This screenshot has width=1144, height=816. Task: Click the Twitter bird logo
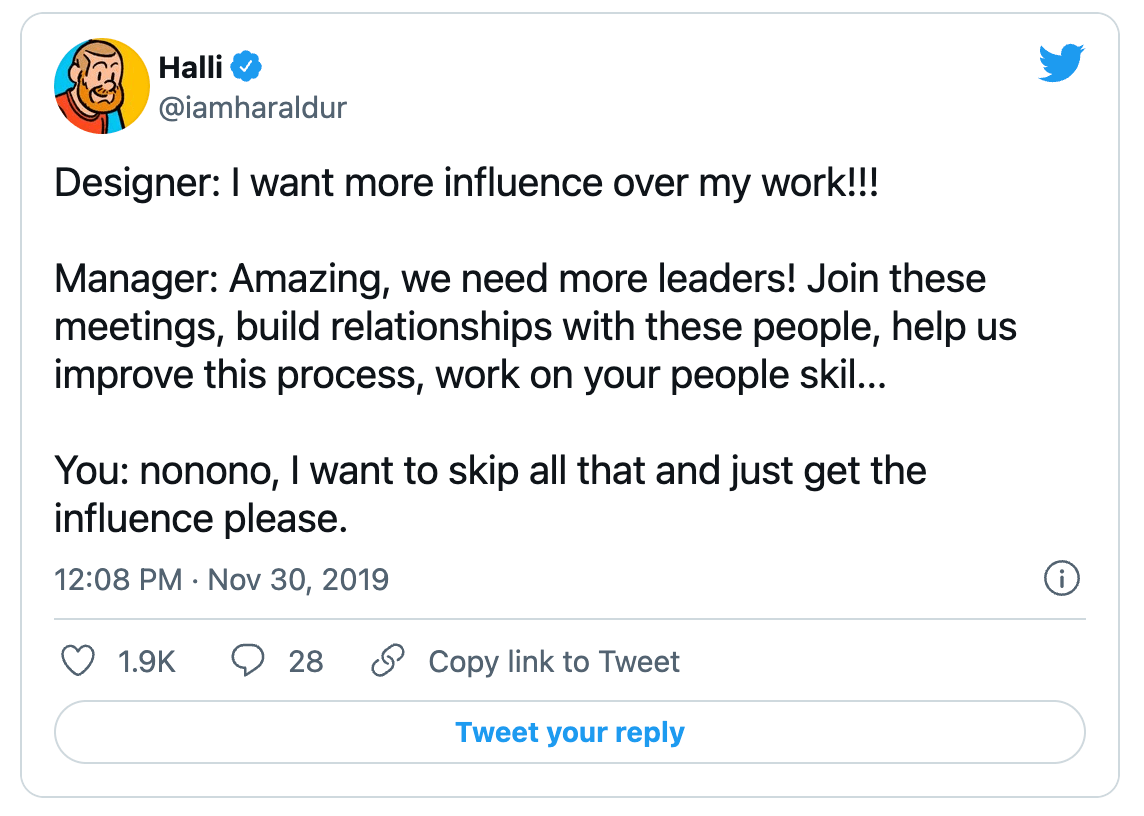pos(1062,63)
